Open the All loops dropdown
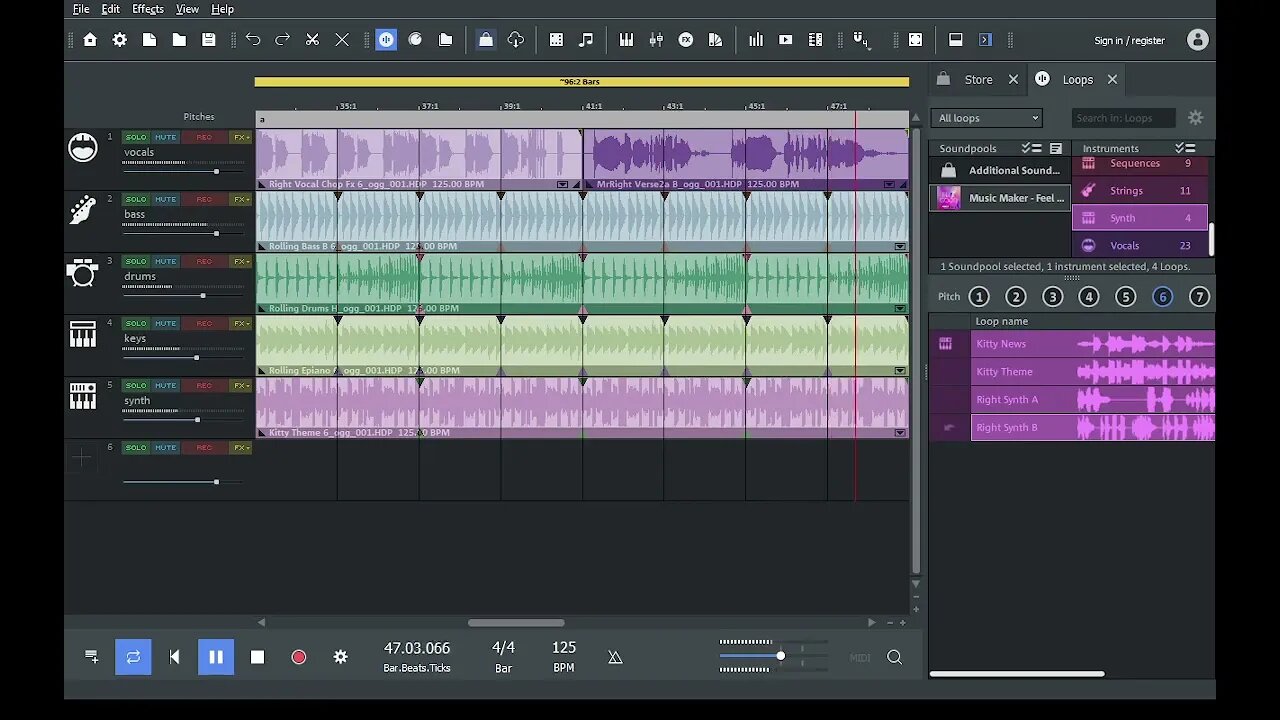 click(987, 118)
